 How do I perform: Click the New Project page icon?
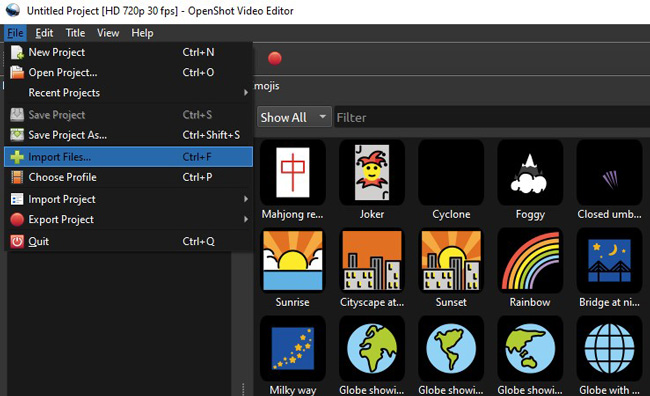pos(17,52)
